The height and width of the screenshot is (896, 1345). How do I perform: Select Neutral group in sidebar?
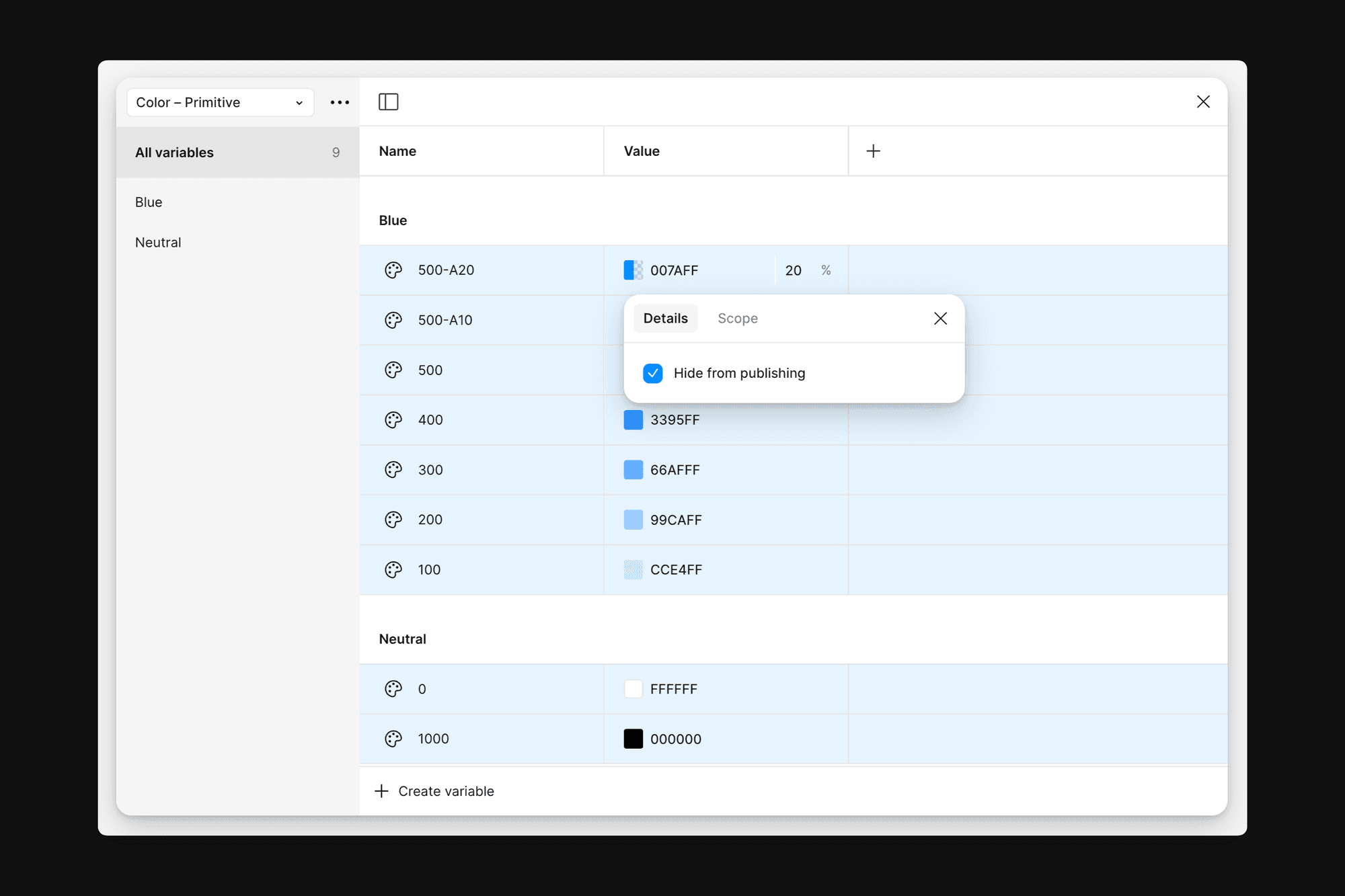tap(158, 243)
